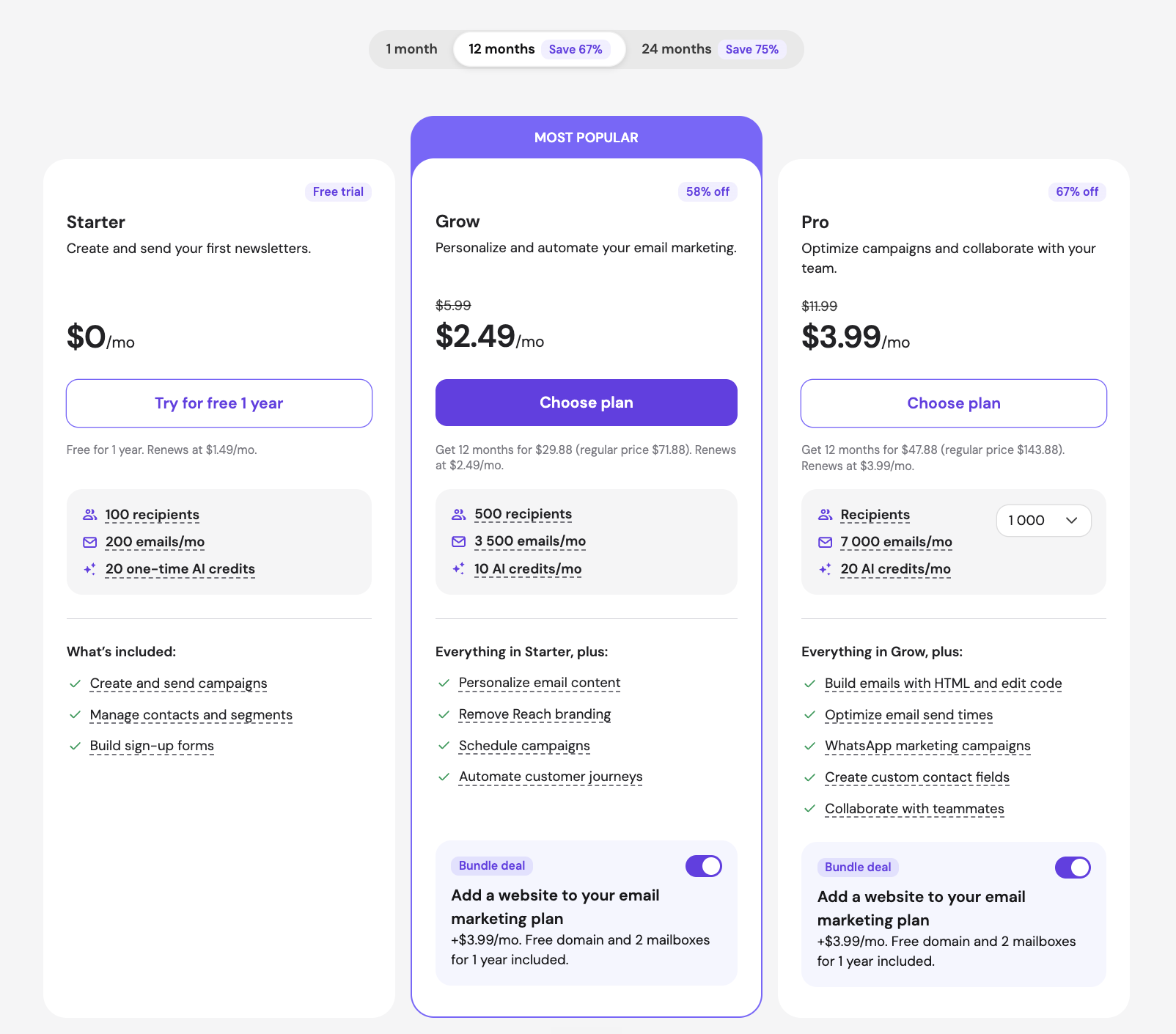The height and width of the screenshot is (1034, 1176).
Task: Click the Free trial badge on Starter
Action: tap(338, 191)
